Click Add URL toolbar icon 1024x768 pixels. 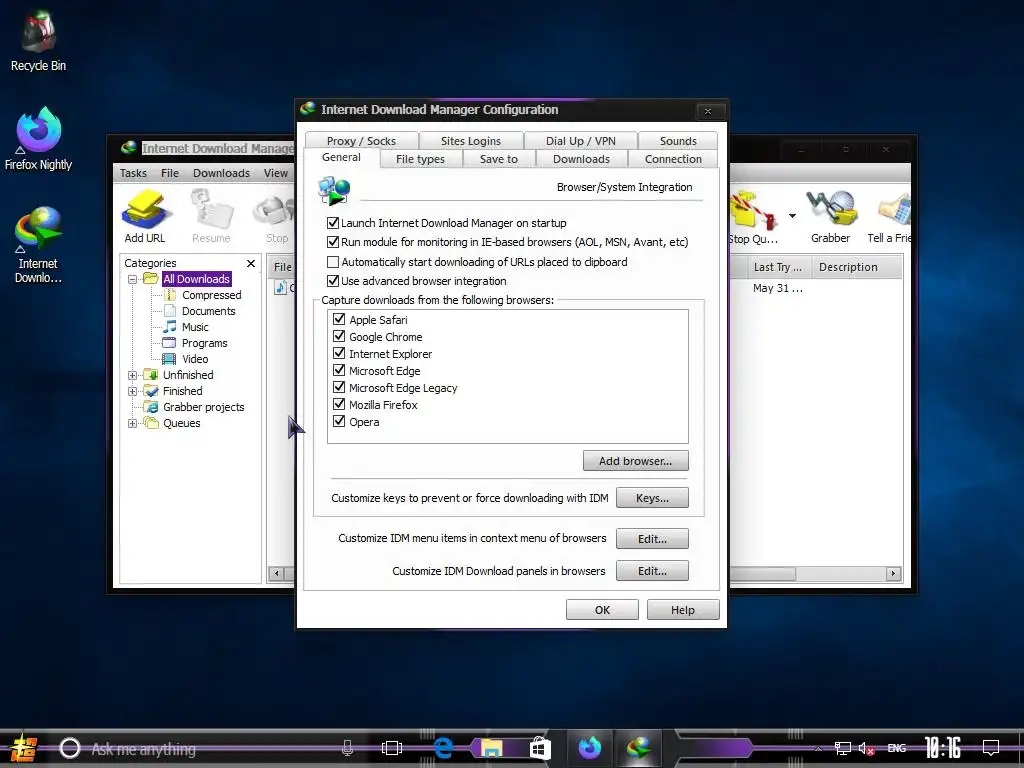point(145,216)
